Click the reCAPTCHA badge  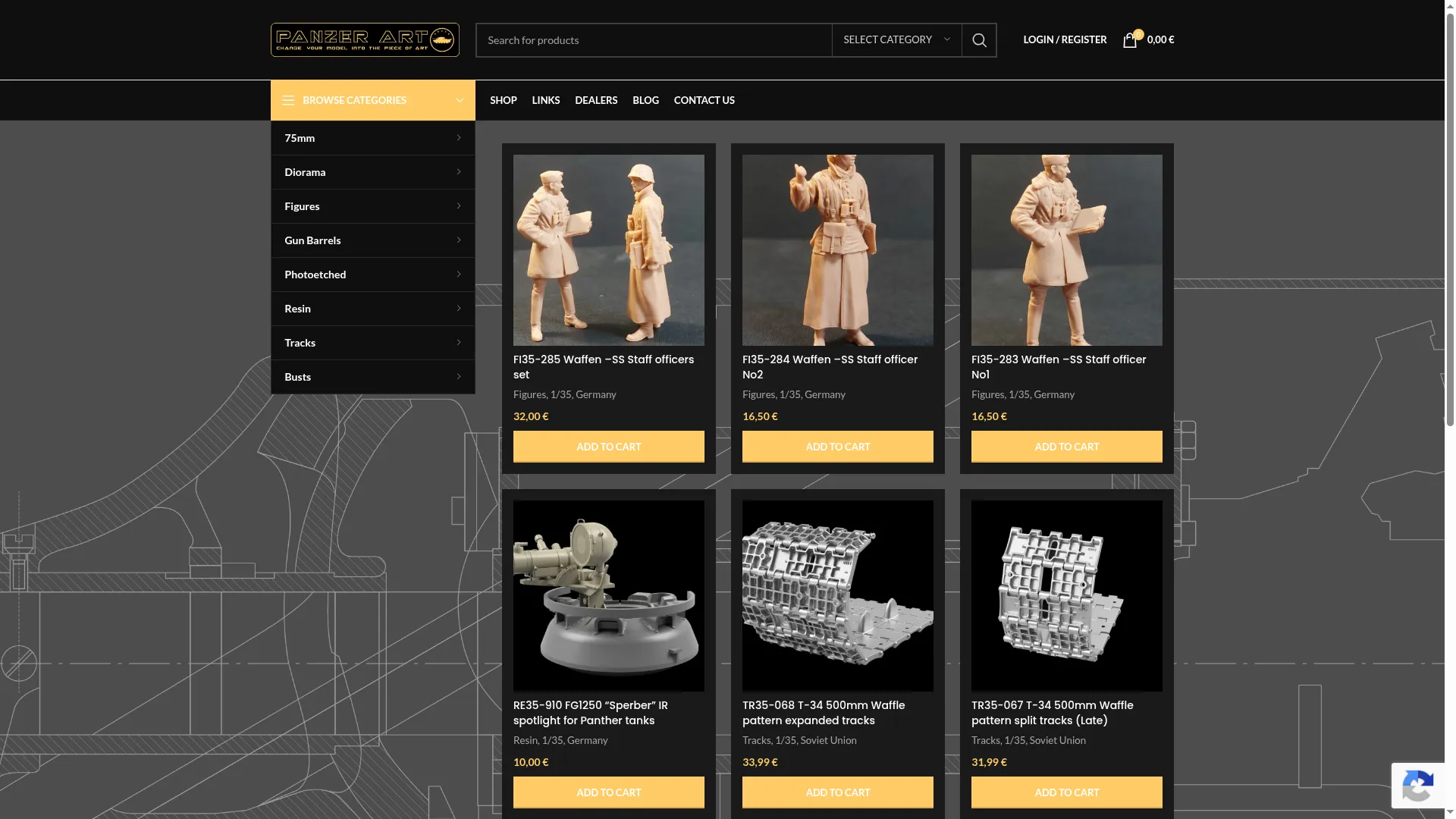click(1417, 786)
